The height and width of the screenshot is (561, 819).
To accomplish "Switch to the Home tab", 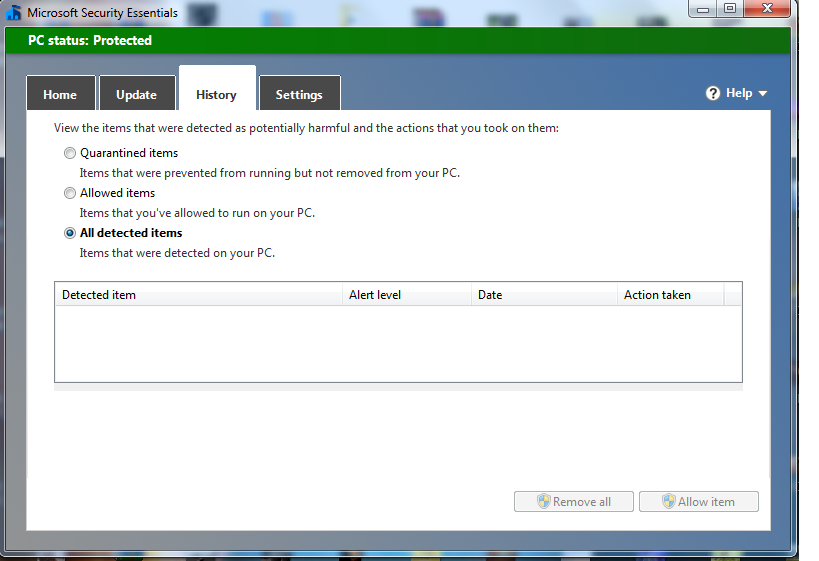I will [x=60, y=95].
